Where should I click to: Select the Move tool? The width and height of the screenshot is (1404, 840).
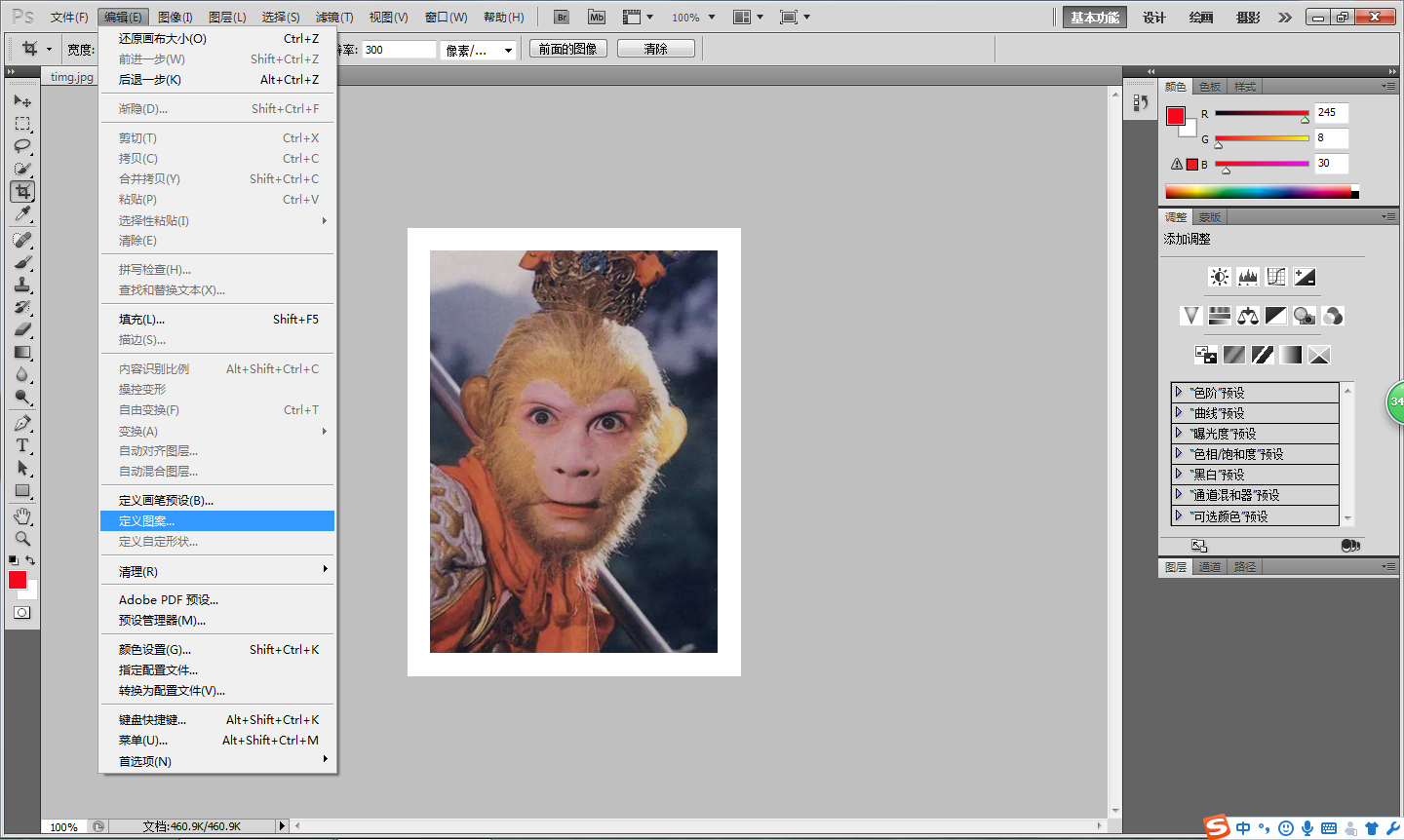(x=22, y=100)
